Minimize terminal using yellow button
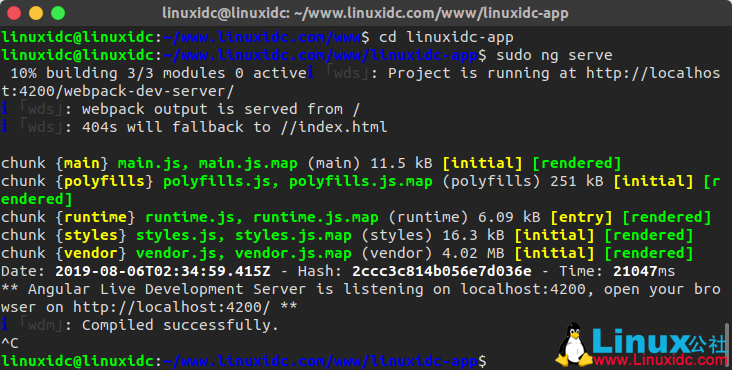This screenshot has height=370, width=732. 36,13
